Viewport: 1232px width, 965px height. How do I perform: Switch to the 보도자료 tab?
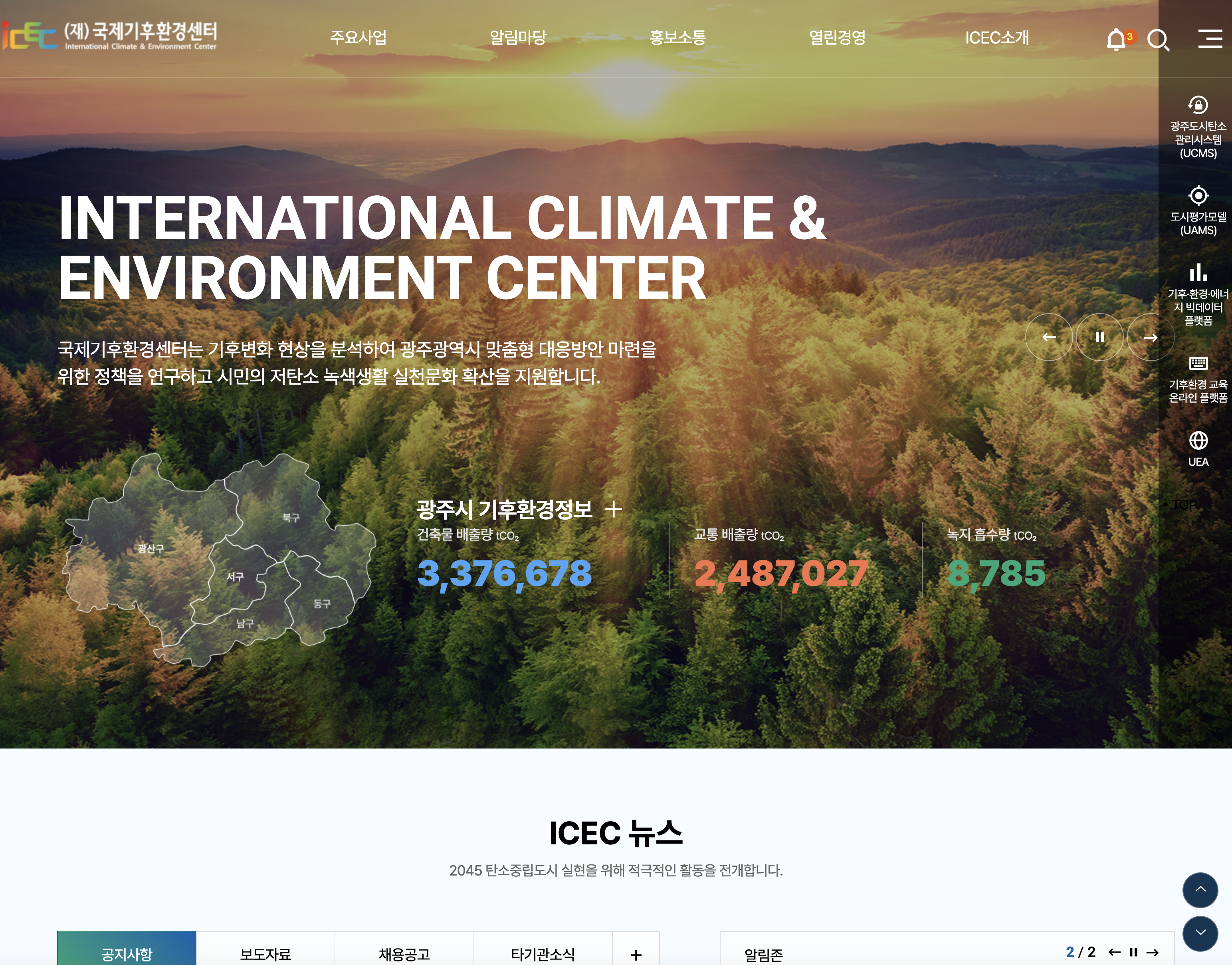click(x=265, y=954)
